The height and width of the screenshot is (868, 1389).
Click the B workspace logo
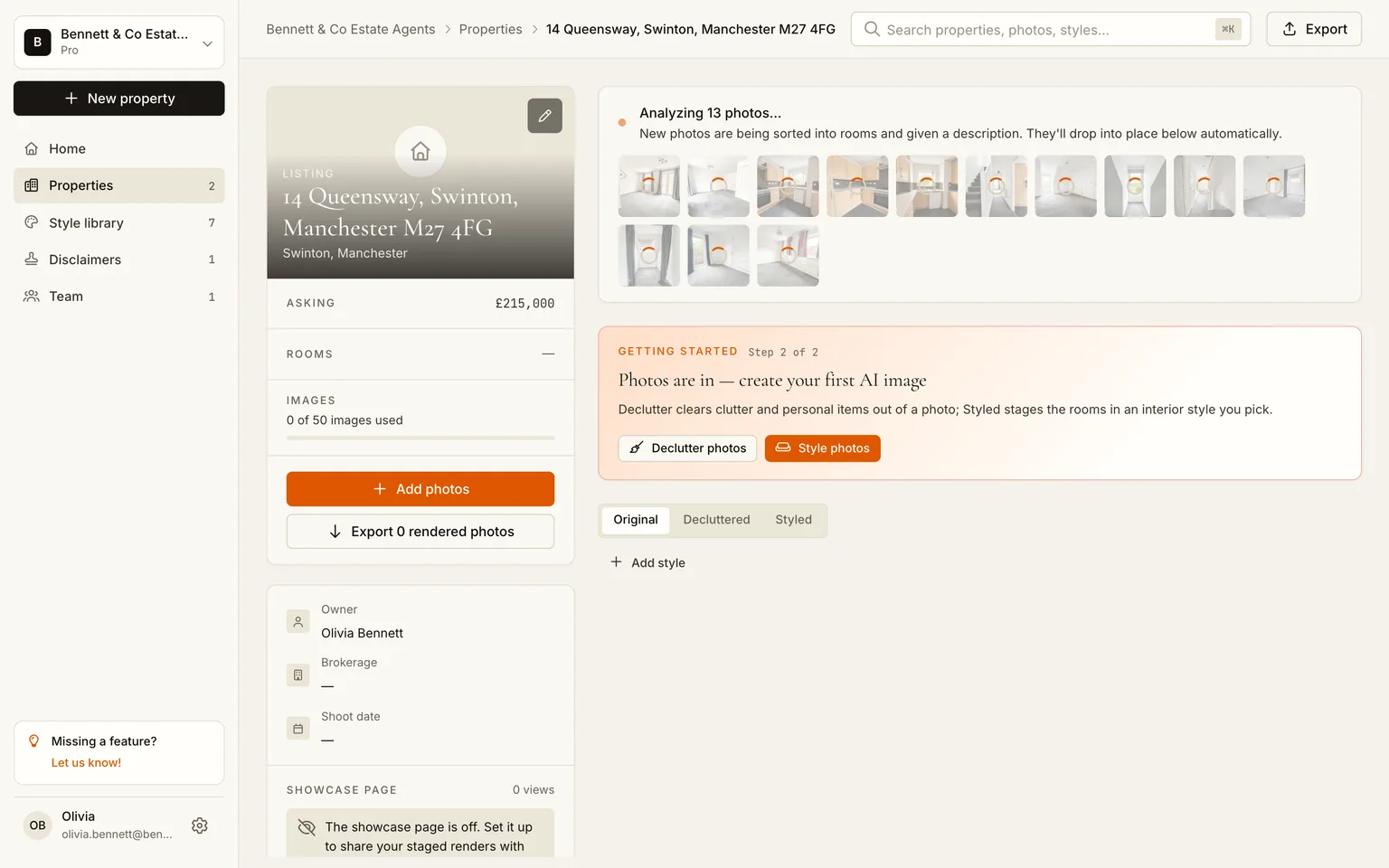coord(37,42)
